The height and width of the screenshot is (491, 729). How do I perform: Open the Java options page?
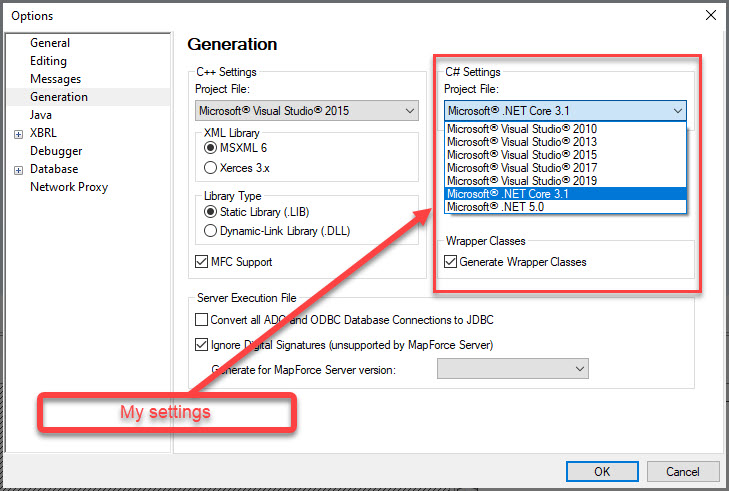click(x=41, y=115)
